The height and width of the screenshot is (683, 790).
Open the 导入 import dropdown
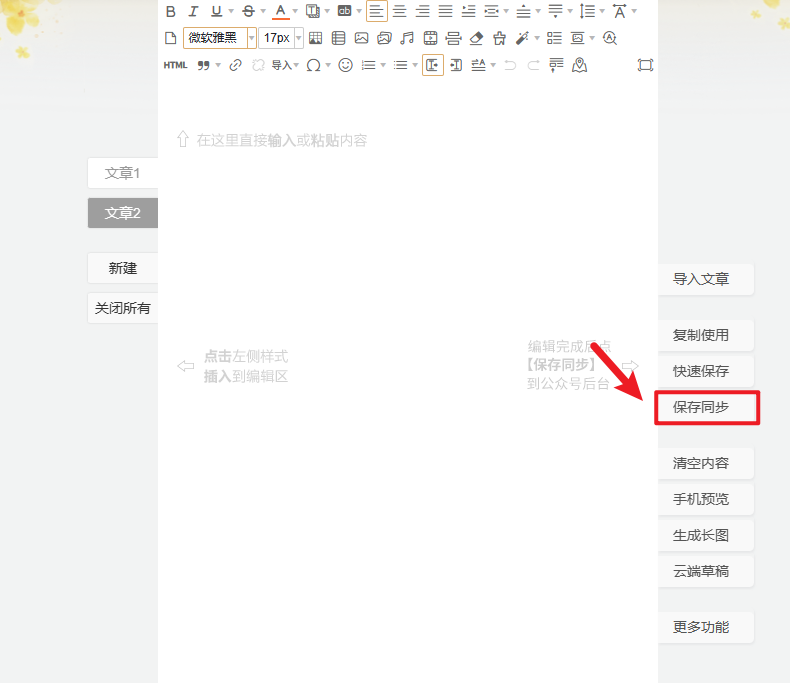pos(285,65)
